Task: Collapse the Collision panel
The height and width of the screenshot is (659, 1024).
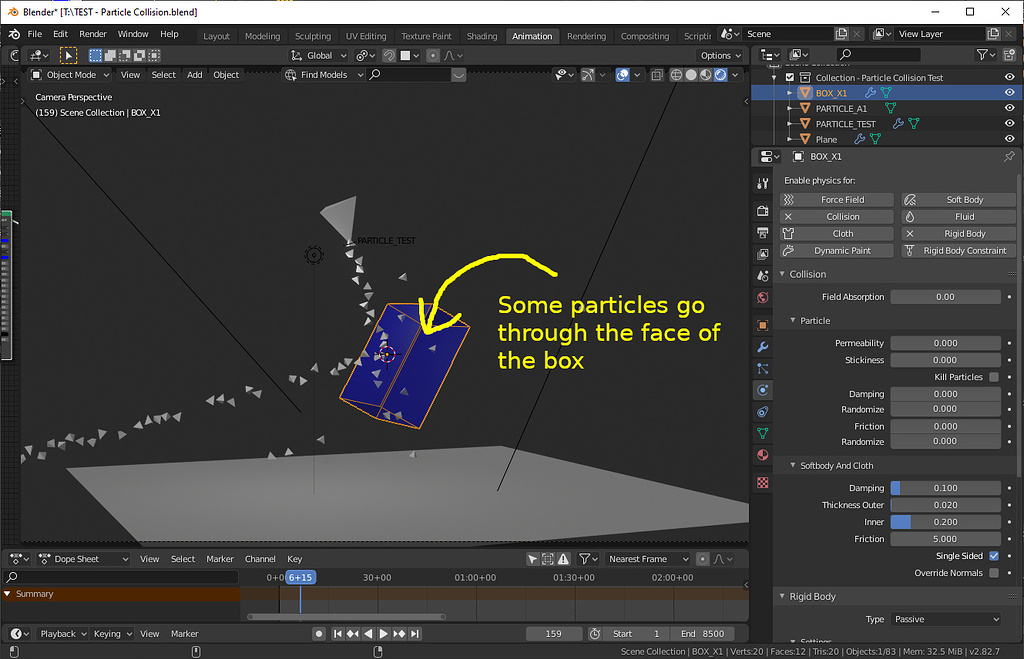Action: coord(782,274)
